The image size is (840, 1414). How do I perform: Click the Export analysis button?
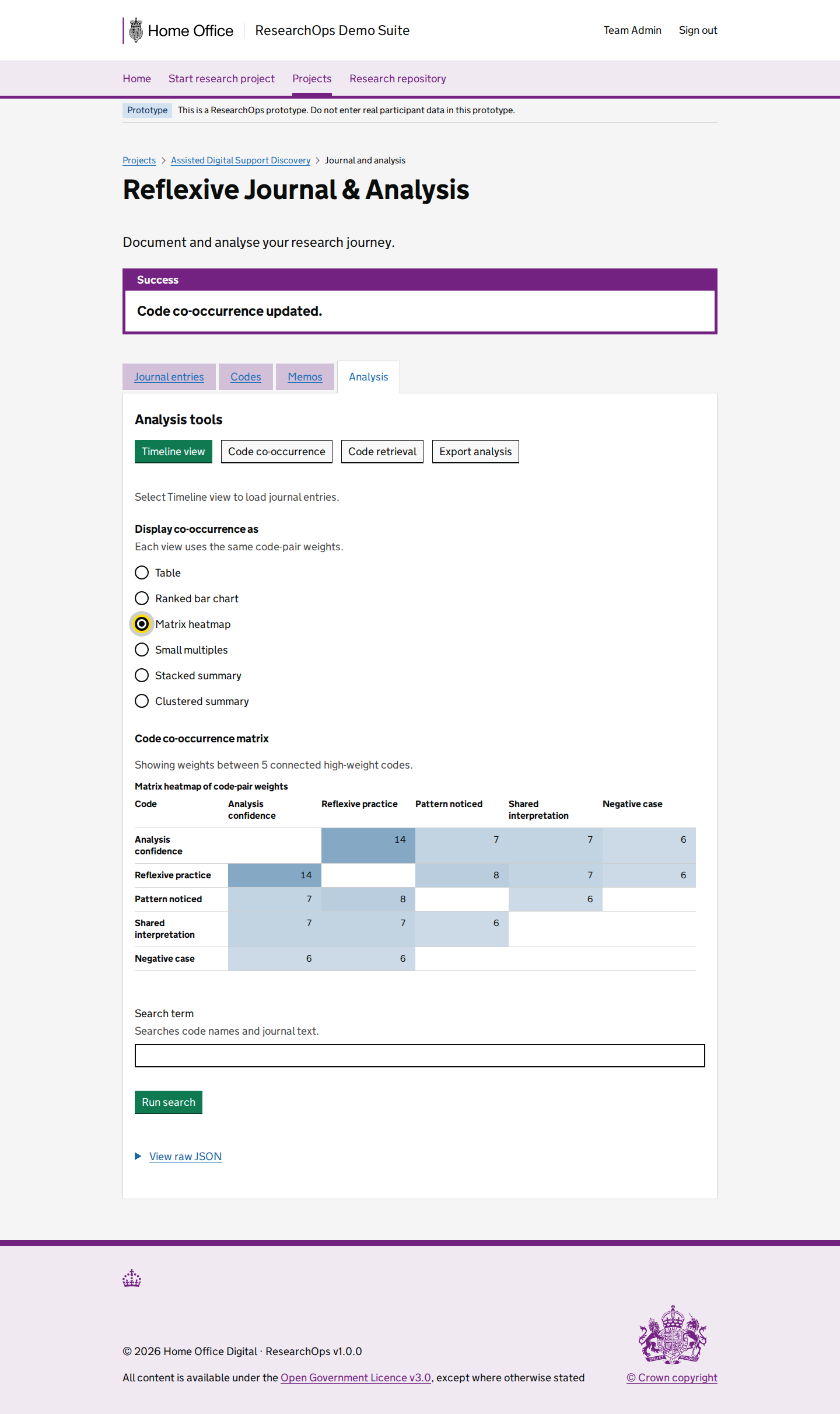[x=475, y=452]
